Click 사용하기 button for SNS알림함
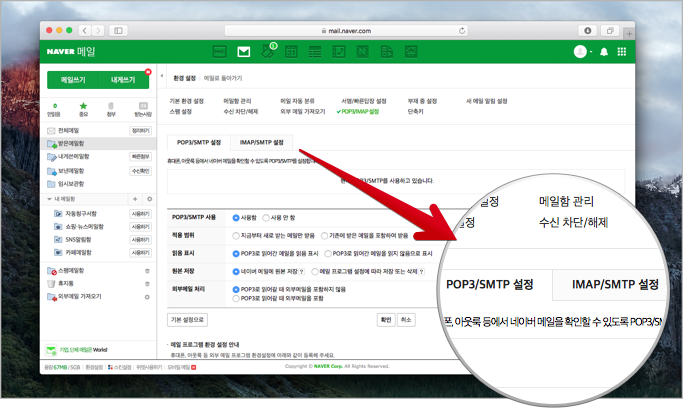683x408 pixels. tap(141, 239)
